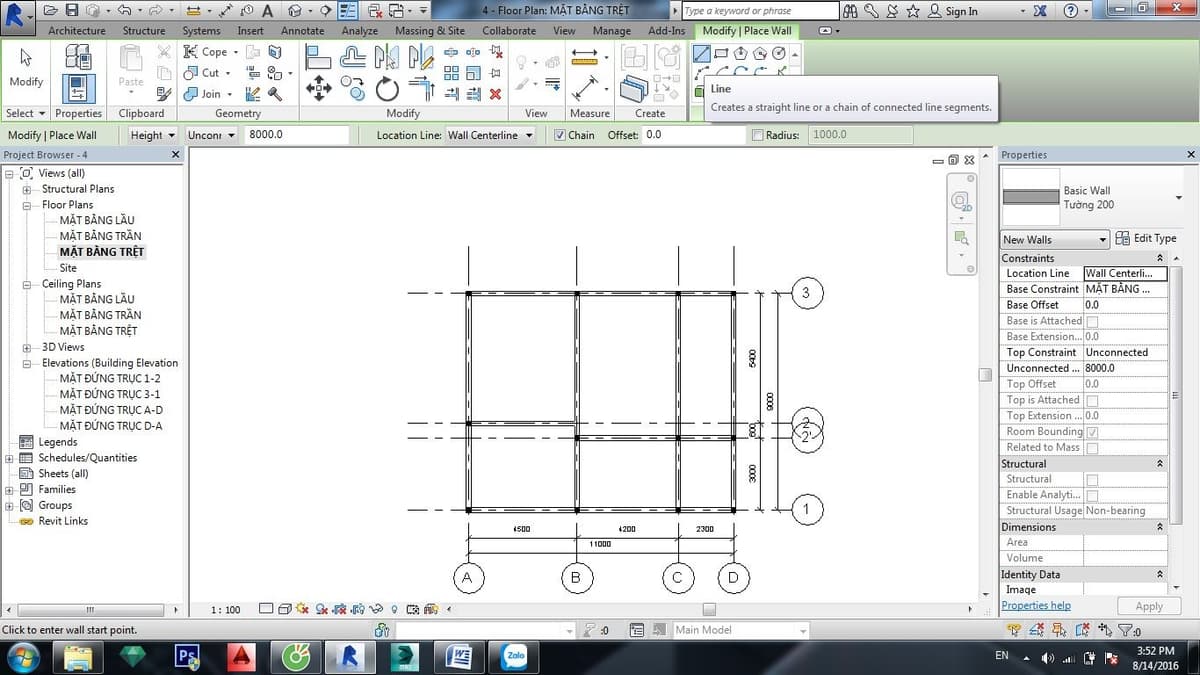Toggle the Chain checkbox

click(x=560, y=135)
